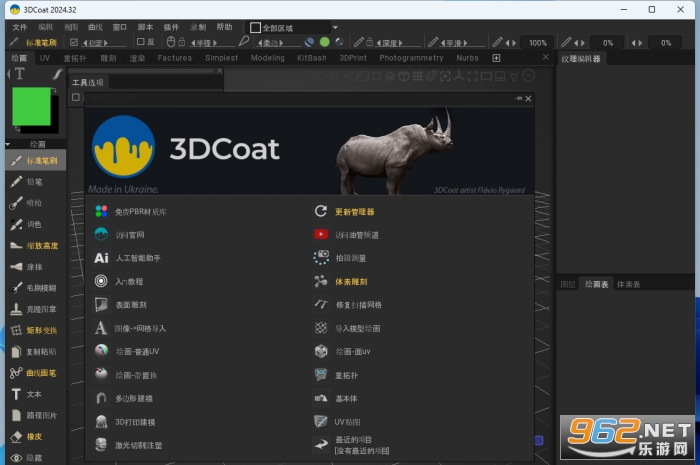Image resolution: width=700 pixels, height=465 pixels.
Task: Pin the welcome dialog
Action: 518,99
